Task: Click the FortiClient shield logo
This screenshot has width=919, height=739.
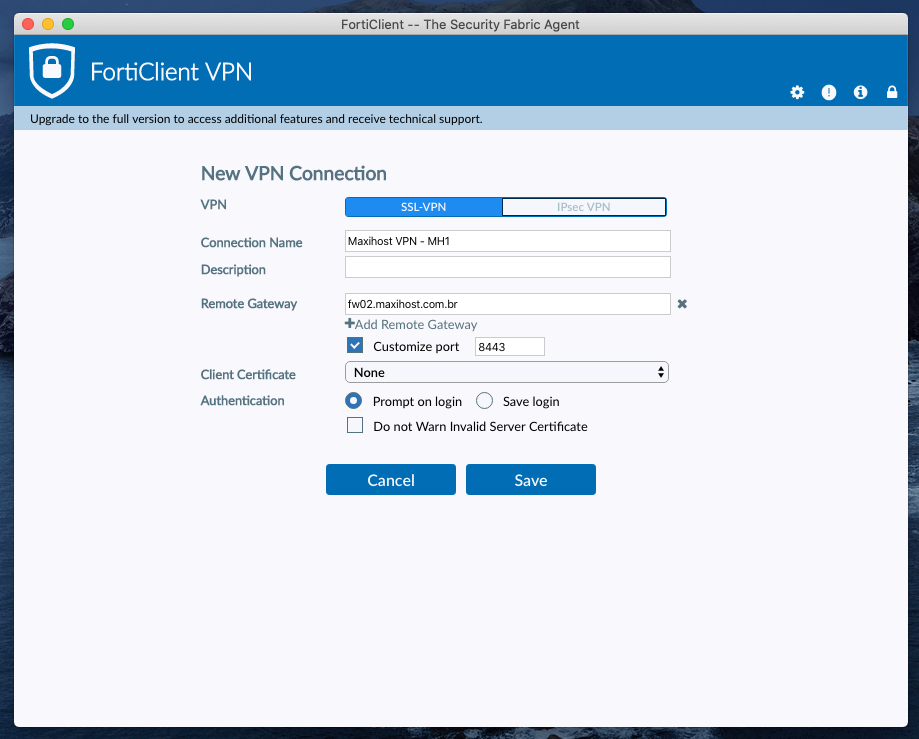Action: 52,70
